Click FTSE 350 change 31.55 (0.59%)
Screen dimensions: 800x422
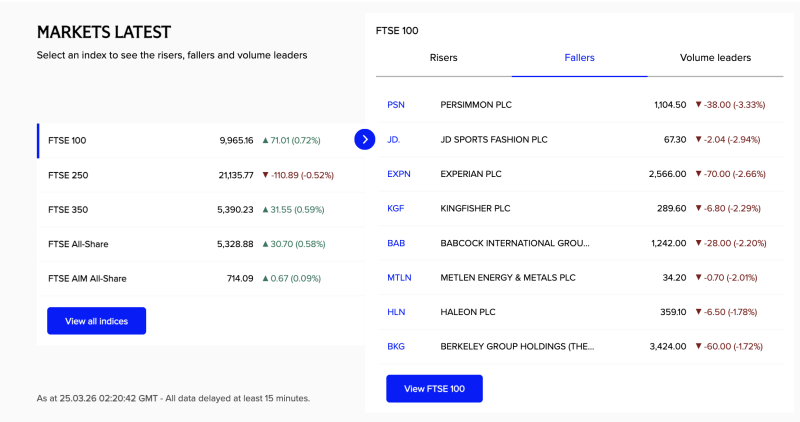(293, 210)
